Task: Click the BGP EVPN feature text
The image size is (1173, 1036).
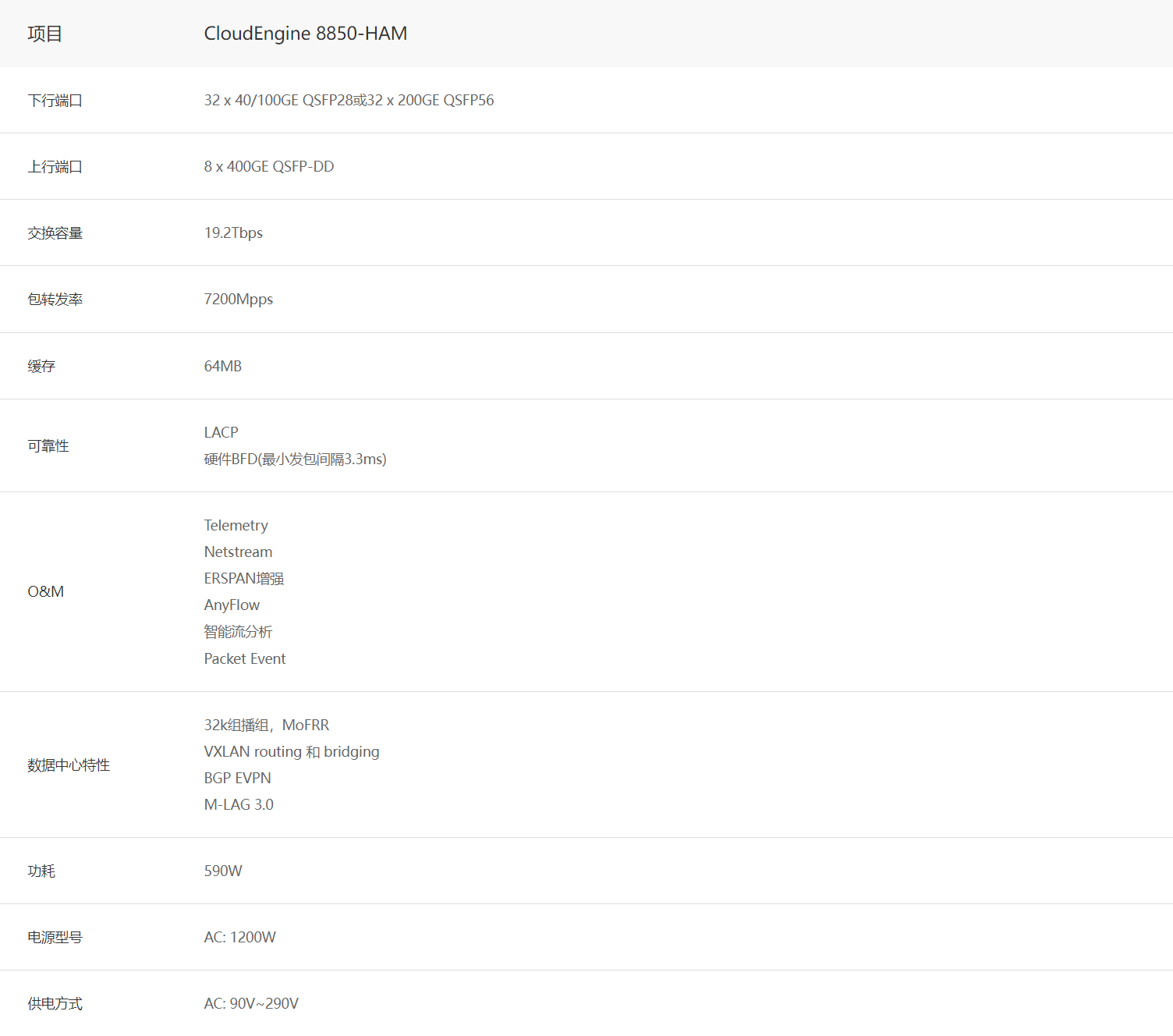Action: tap(237, 779)
